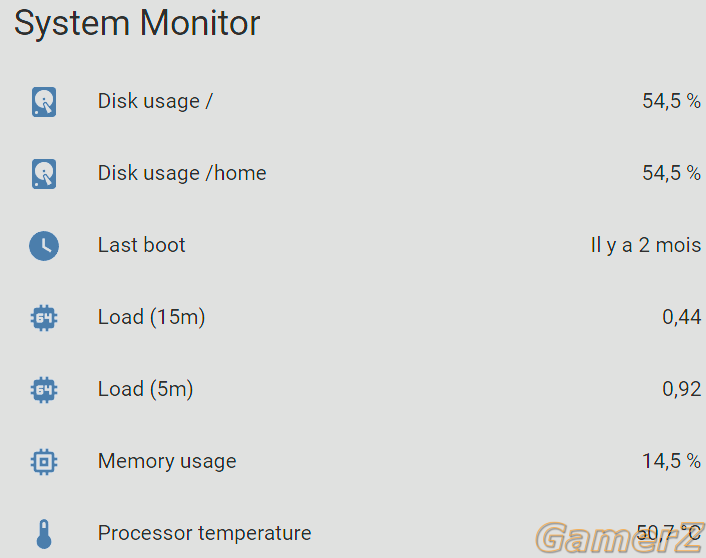
Task: Click the hard disk icon for Disk usage /
Action: pos(44,102)
